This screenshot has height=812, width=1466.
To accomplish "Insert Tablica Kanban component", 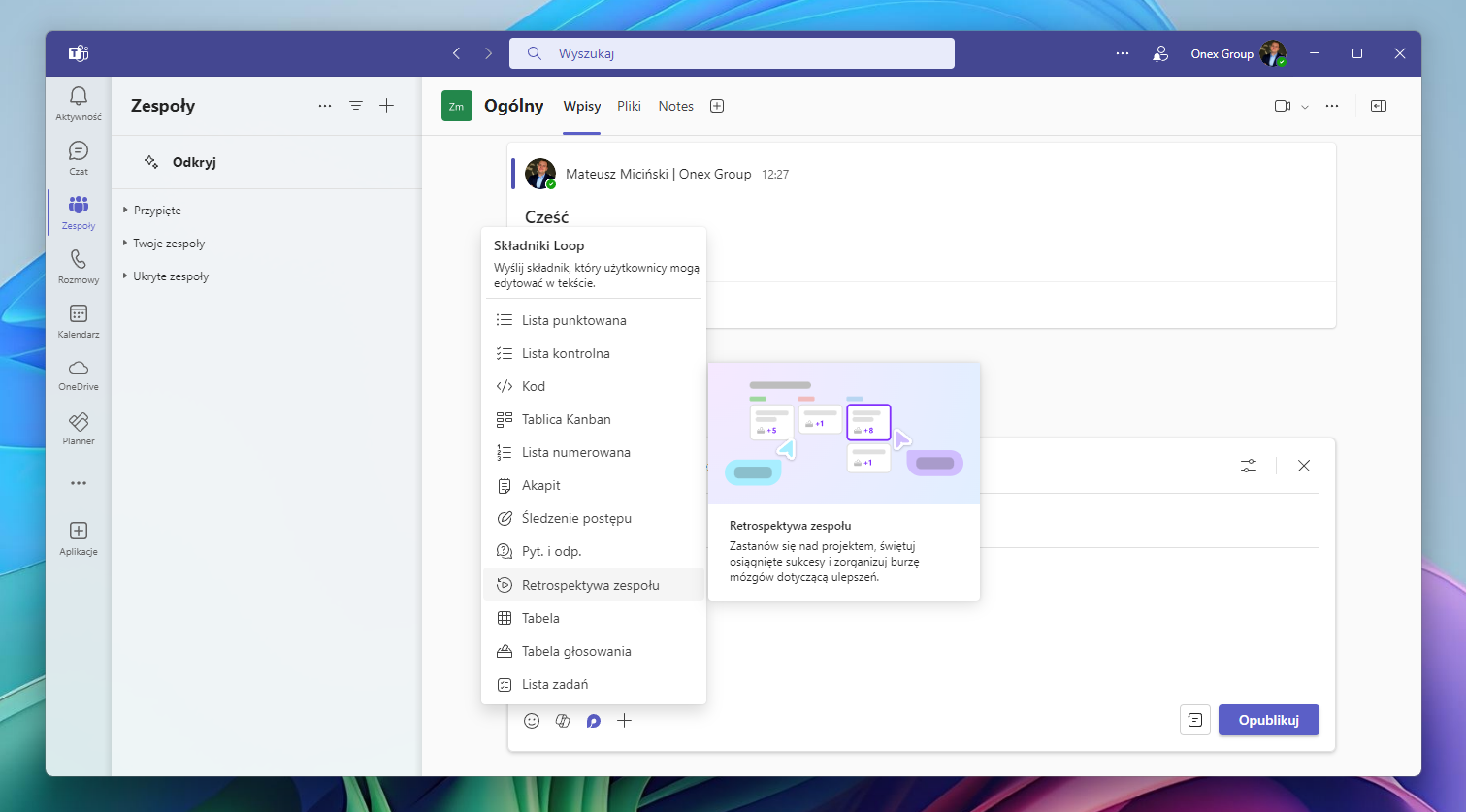I will [x=593, y=419].
